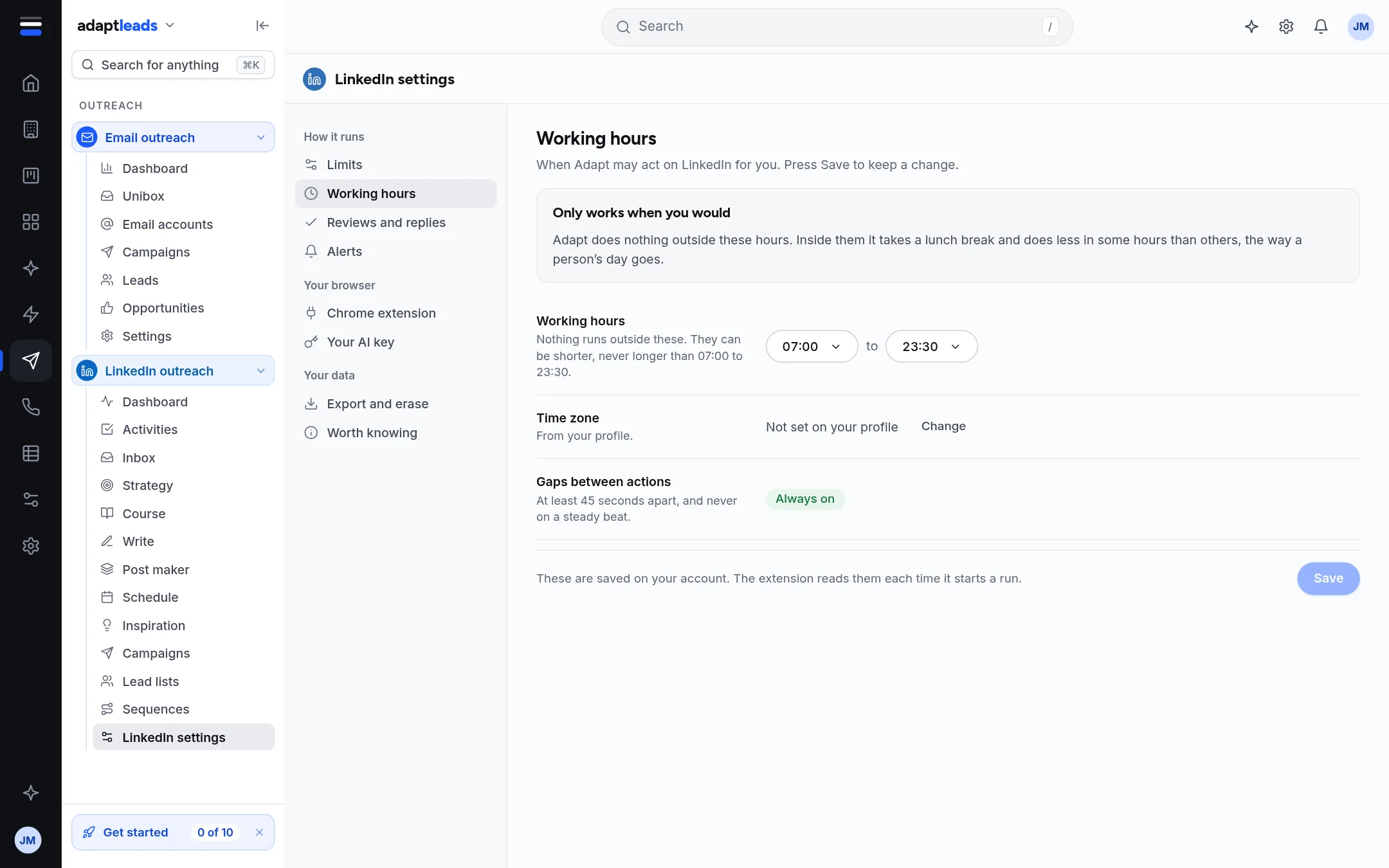Click the Search for anything box

click(x=173, y=65)
